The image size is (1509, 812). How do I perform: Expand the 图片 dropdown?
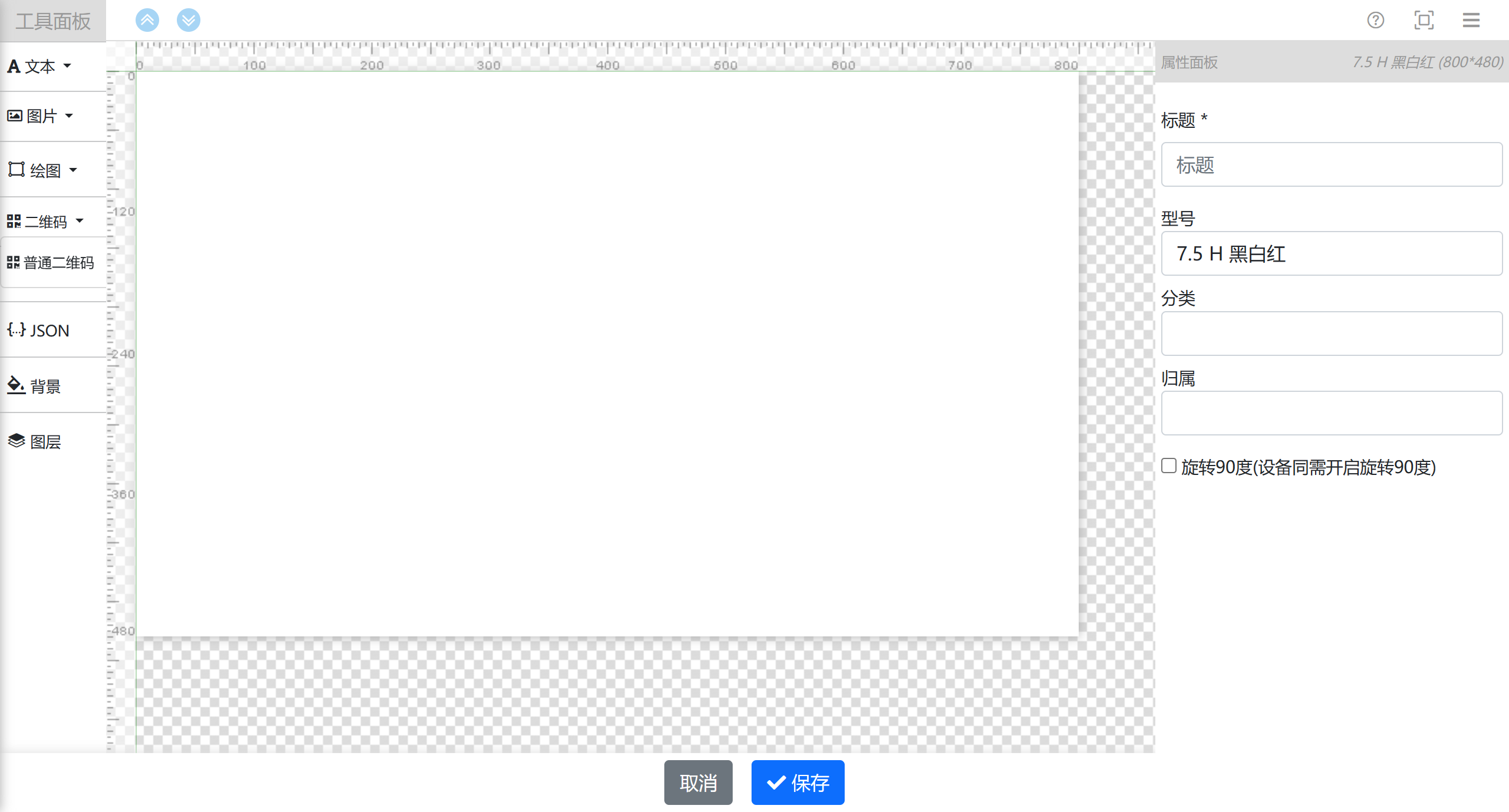click(x=40, y=115)
